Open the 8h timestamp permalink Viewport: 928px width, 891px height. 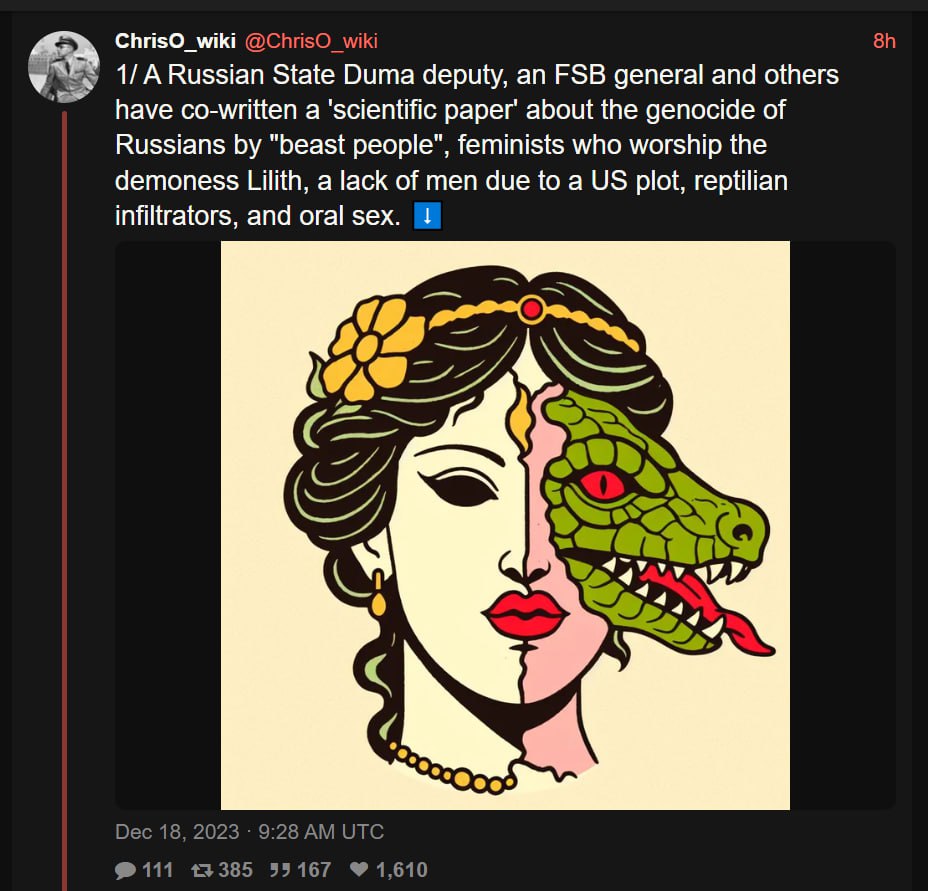point(884,41)
